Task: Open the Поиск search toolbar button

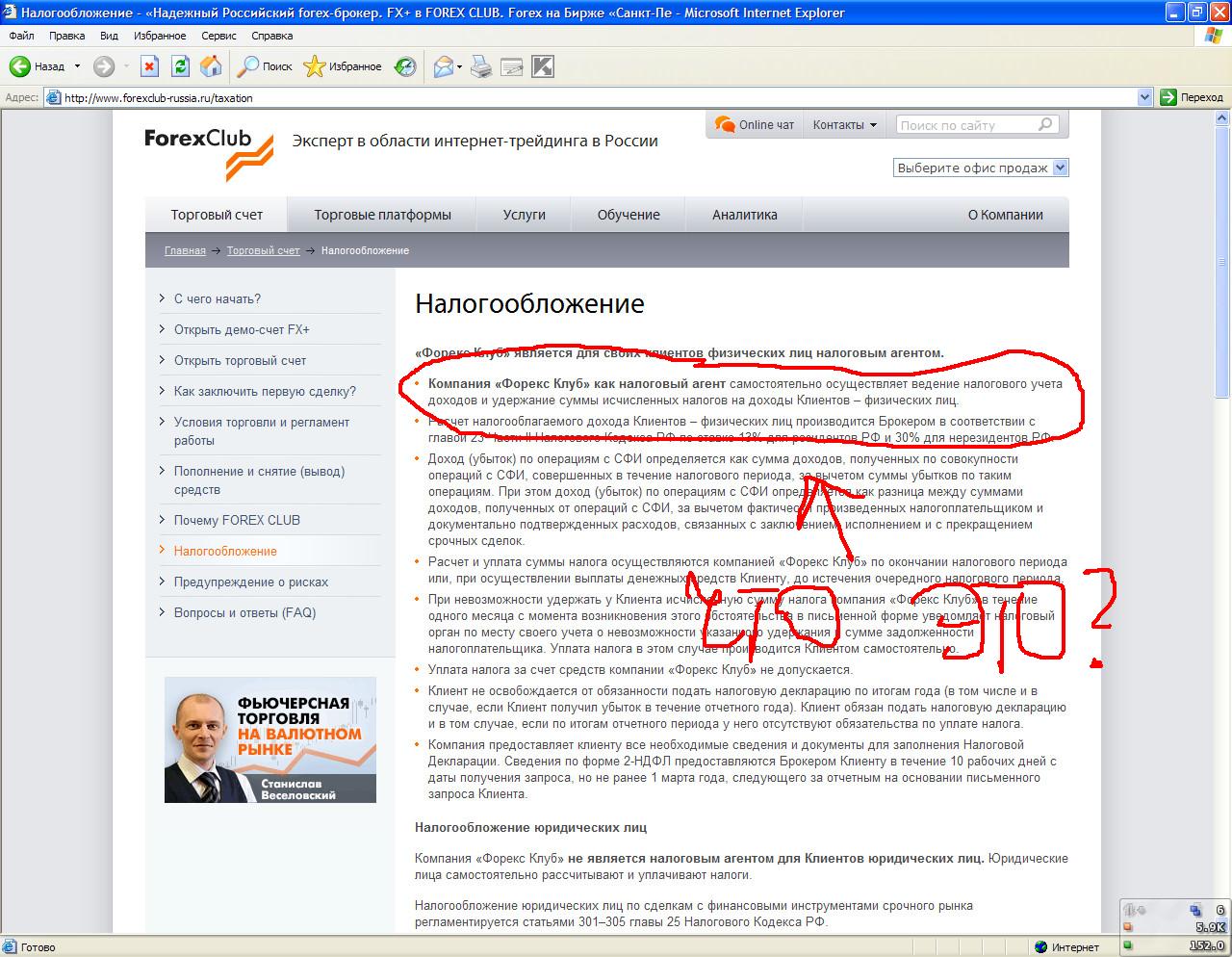Action: (x=266, y=66)
